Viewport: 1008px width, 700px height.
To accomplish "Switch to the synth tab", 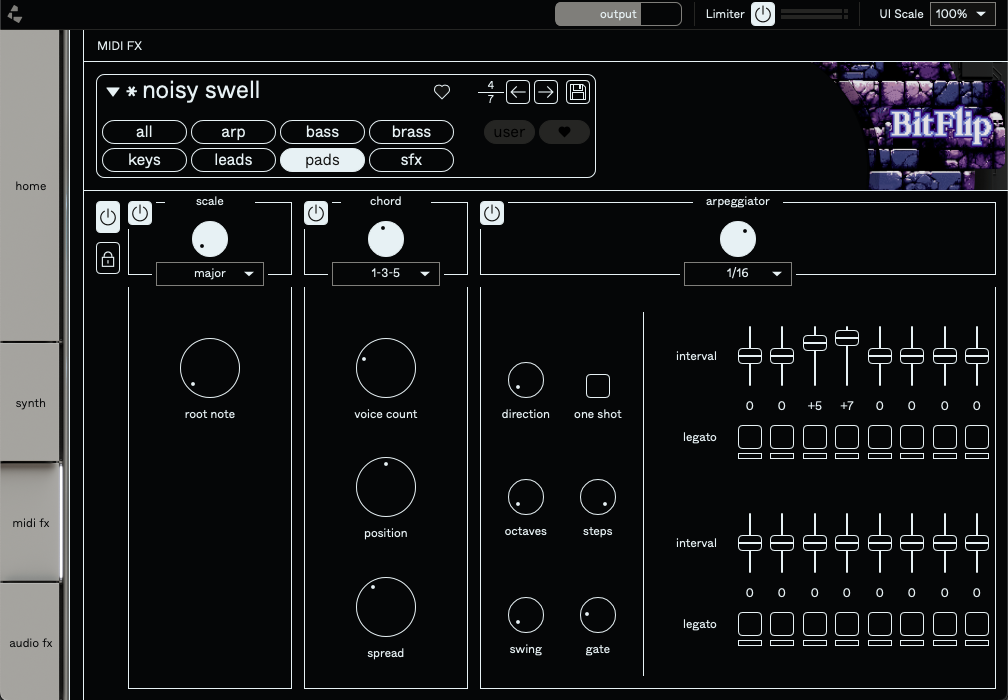I will point(30,403).
